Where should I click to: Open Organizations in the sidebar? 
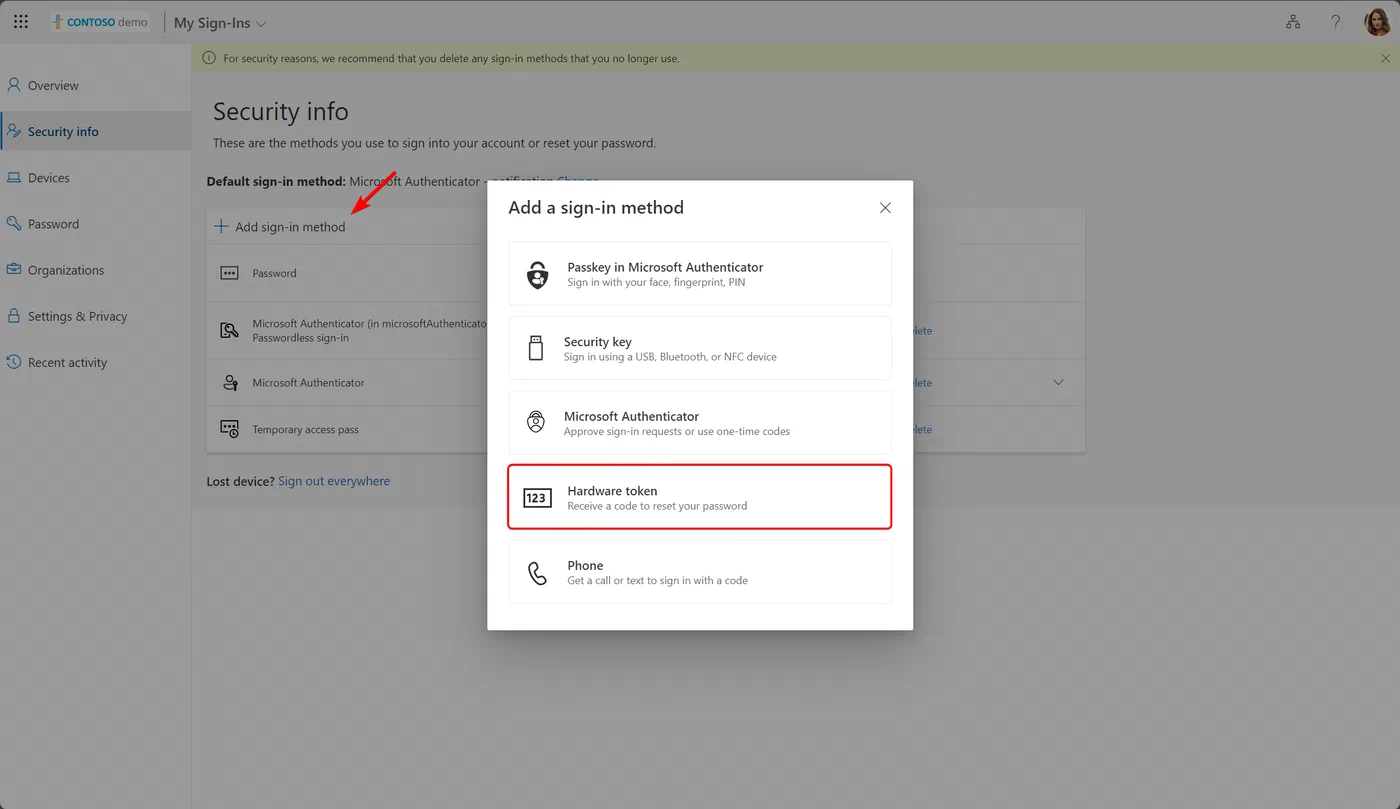(96, 270)
